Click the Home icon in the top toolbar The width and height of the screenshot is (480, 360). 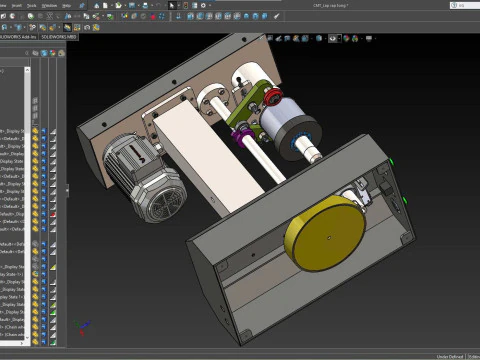(x=97, y=6)
